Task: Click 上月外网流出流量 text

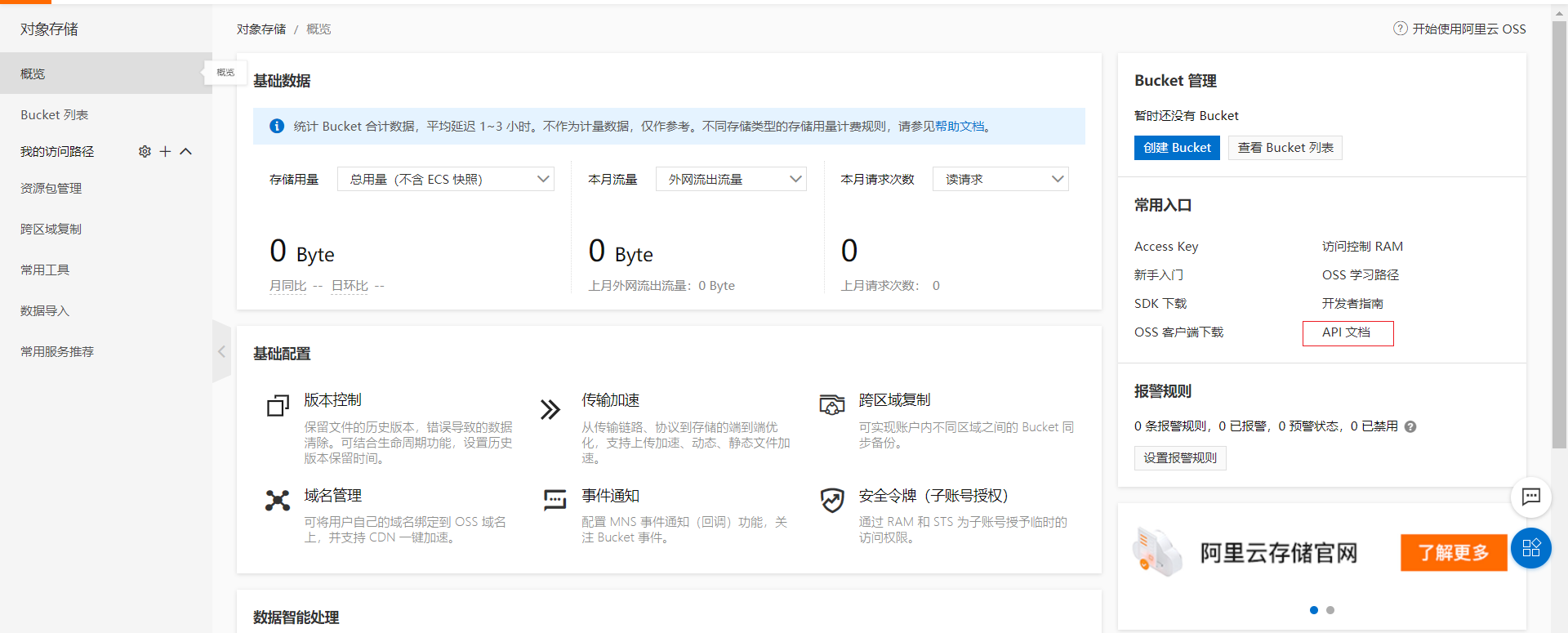Action: (661, 286)
